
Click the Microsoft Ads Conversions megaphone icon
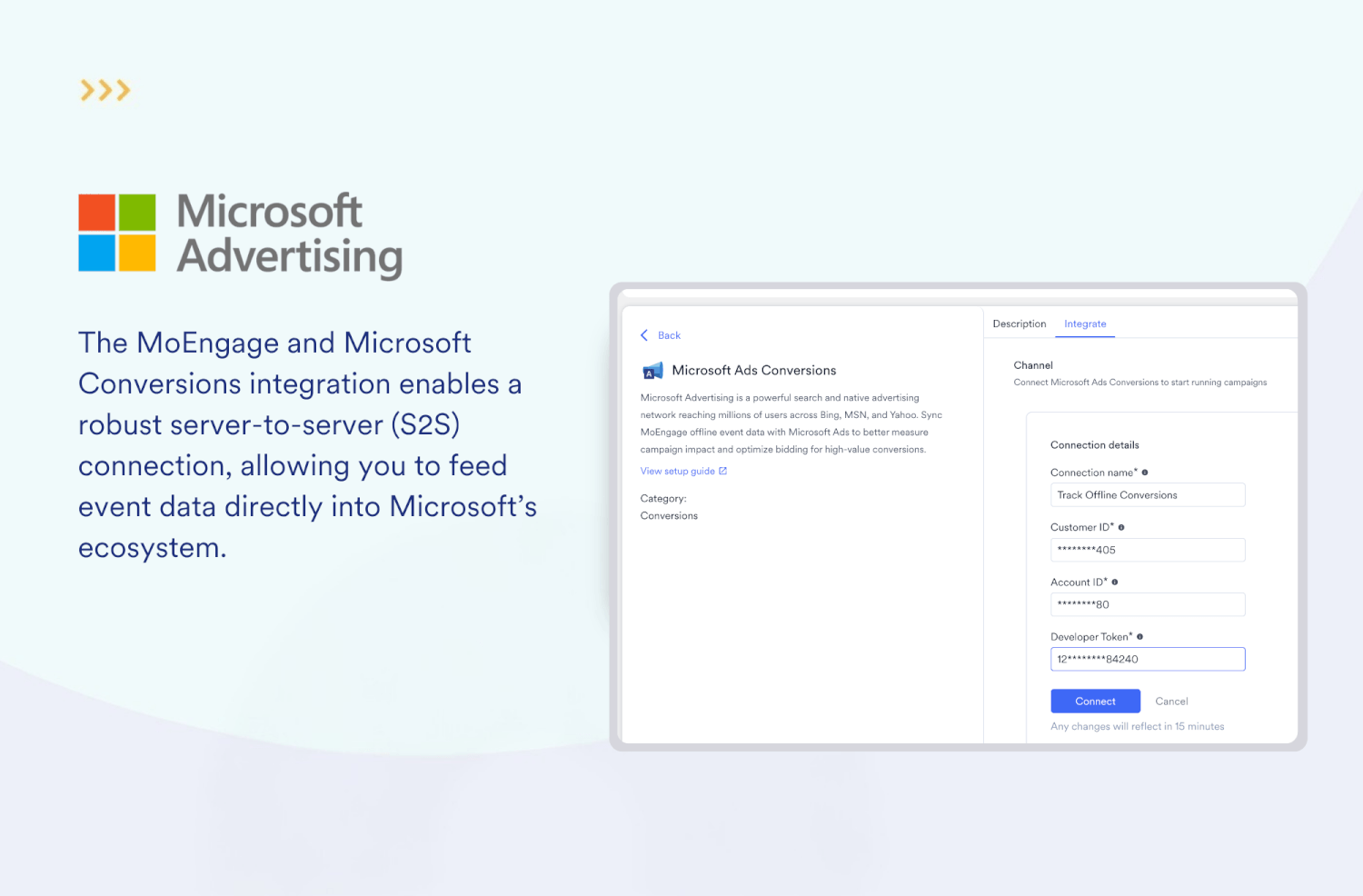[x=652, y=371]
